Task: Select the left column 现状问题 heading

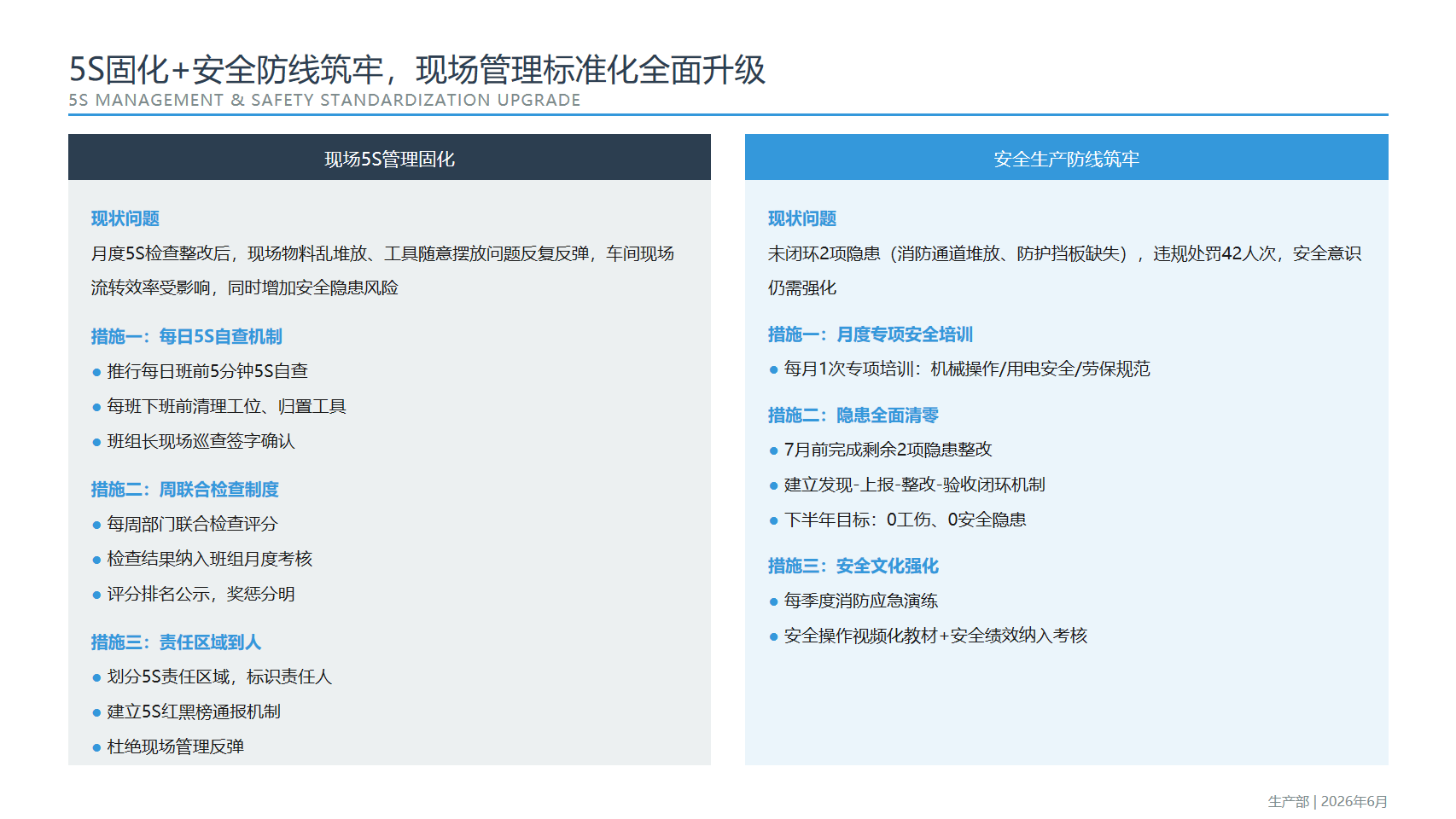Action: pos(125,218)
